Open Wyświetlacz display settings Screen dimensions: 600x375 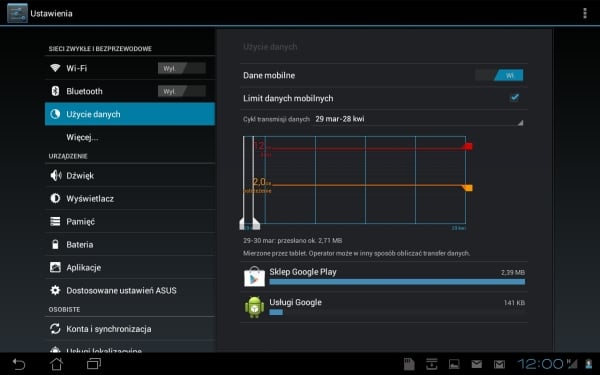click(x=130, y=198)
